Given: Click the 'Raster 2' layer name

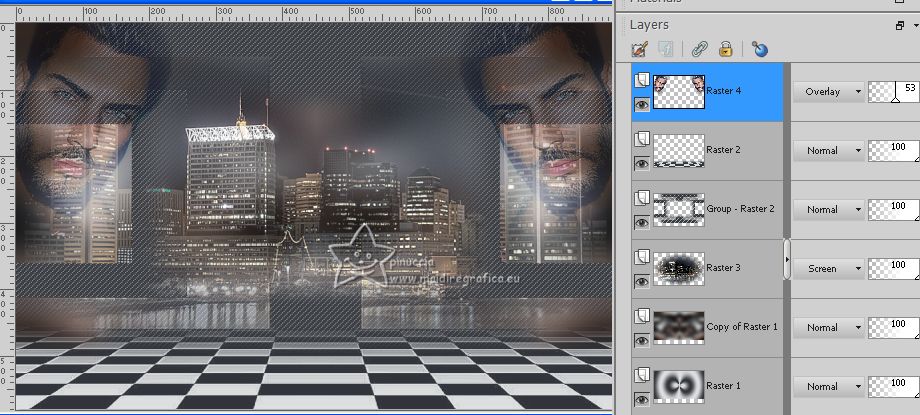Looking at the screenshot, I should pyautogui.click(x=723, y=150).
